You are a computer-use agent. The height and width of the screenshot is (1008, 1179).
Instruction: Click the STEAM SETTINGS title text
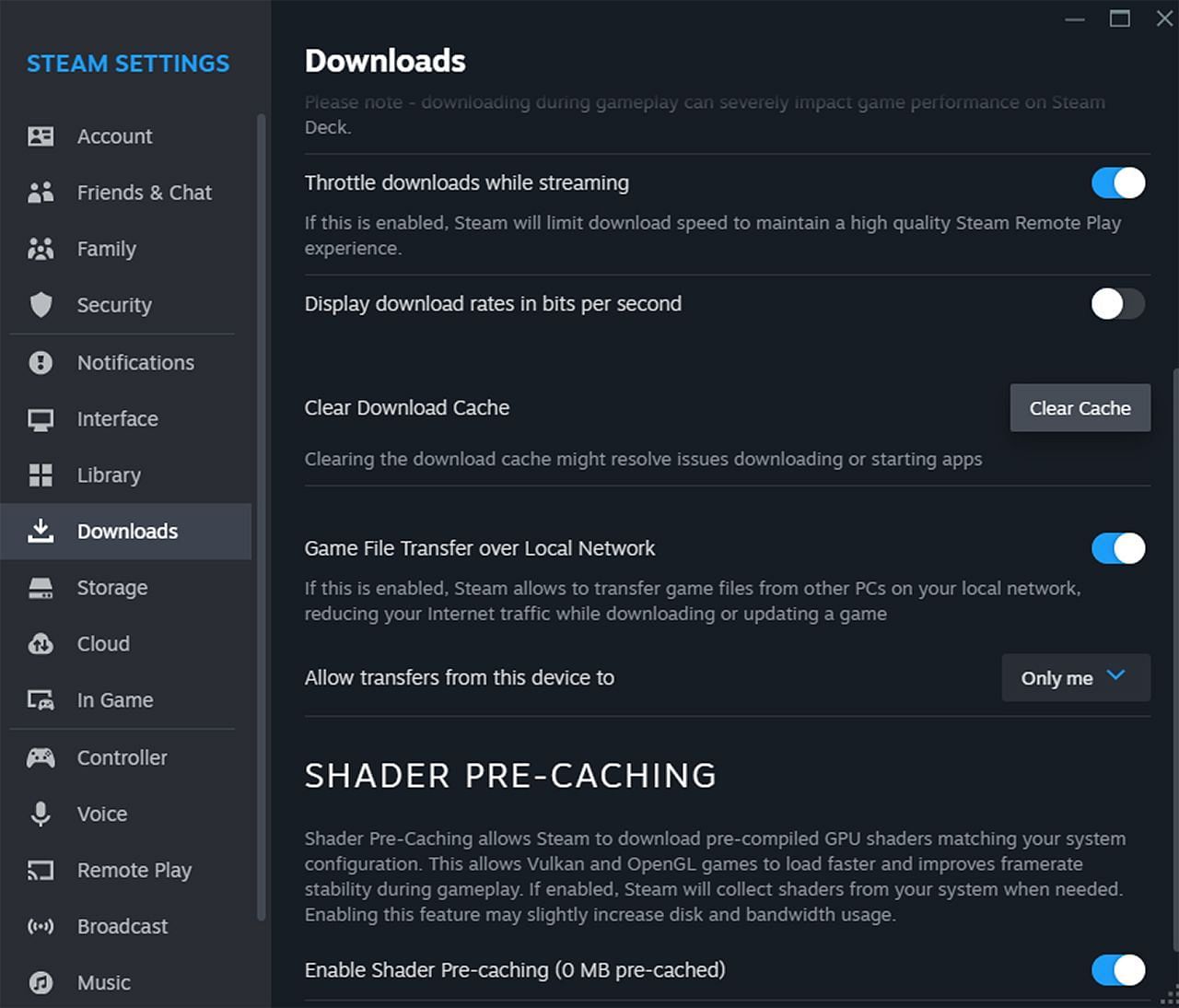[128, 64]
